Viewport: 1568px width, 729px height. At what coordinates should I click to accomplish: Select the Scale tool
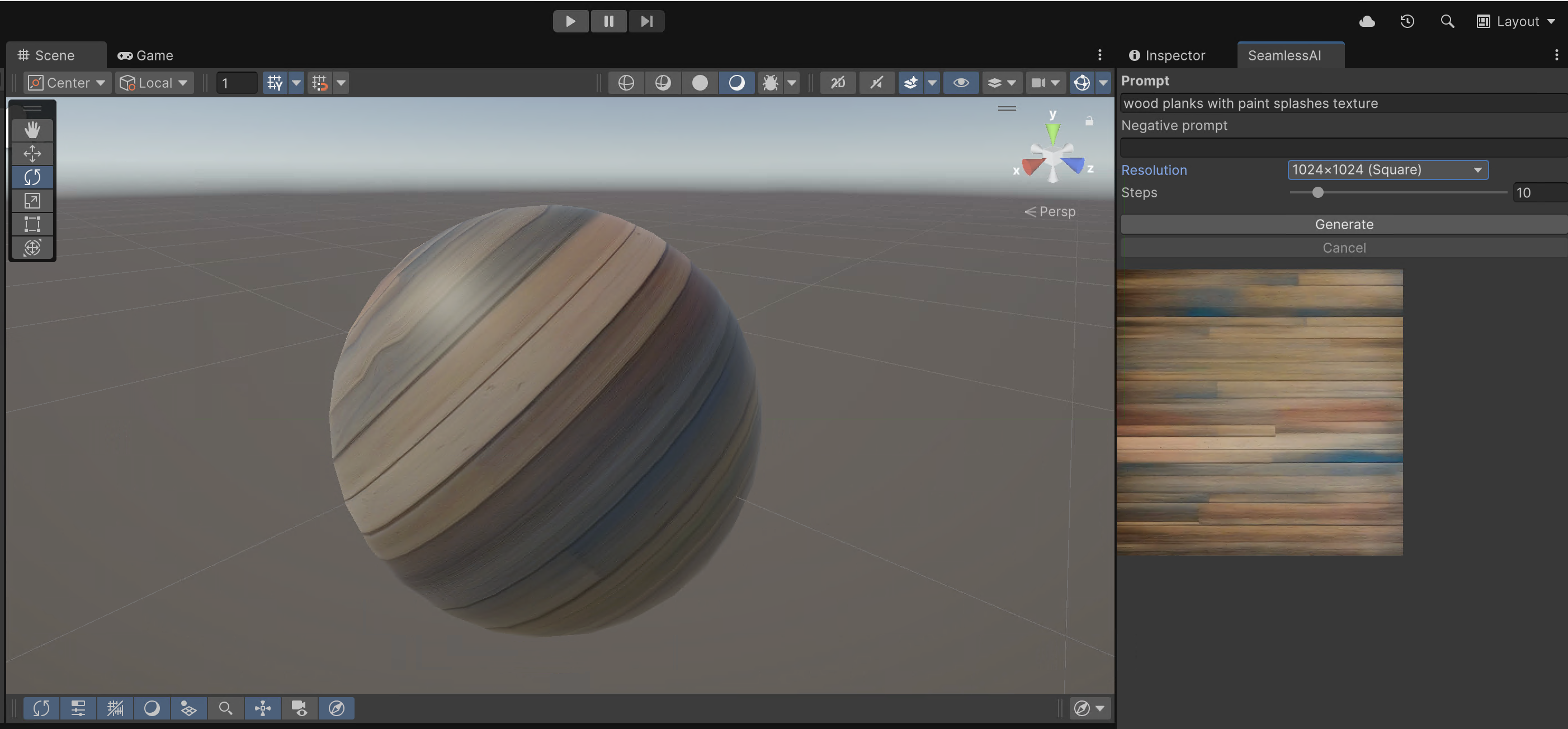point(32,201)
